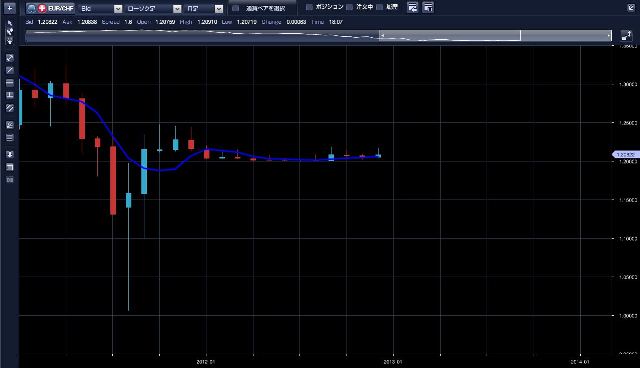
Task: Open the Bid price type dropdown
Action: [x=100, y=9]
